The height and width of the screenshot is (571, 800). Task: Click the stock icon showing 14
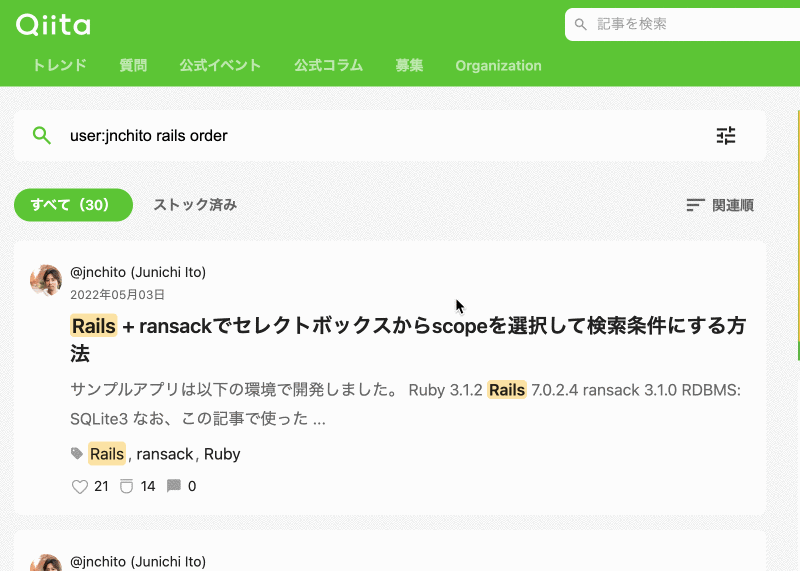pos(126,486)
